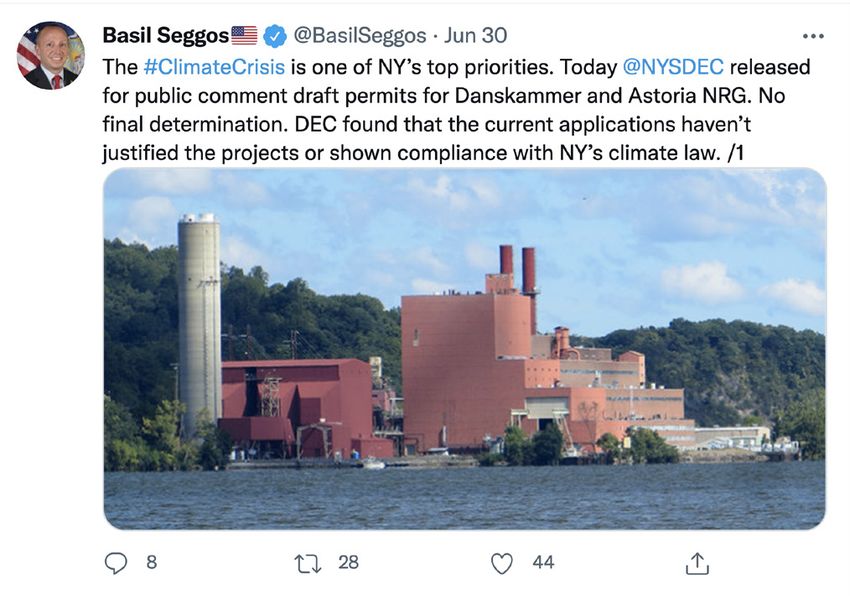Screen dimensions: 850x596
Task: Like the tweet with the heart icon
Action: [502, 563]
